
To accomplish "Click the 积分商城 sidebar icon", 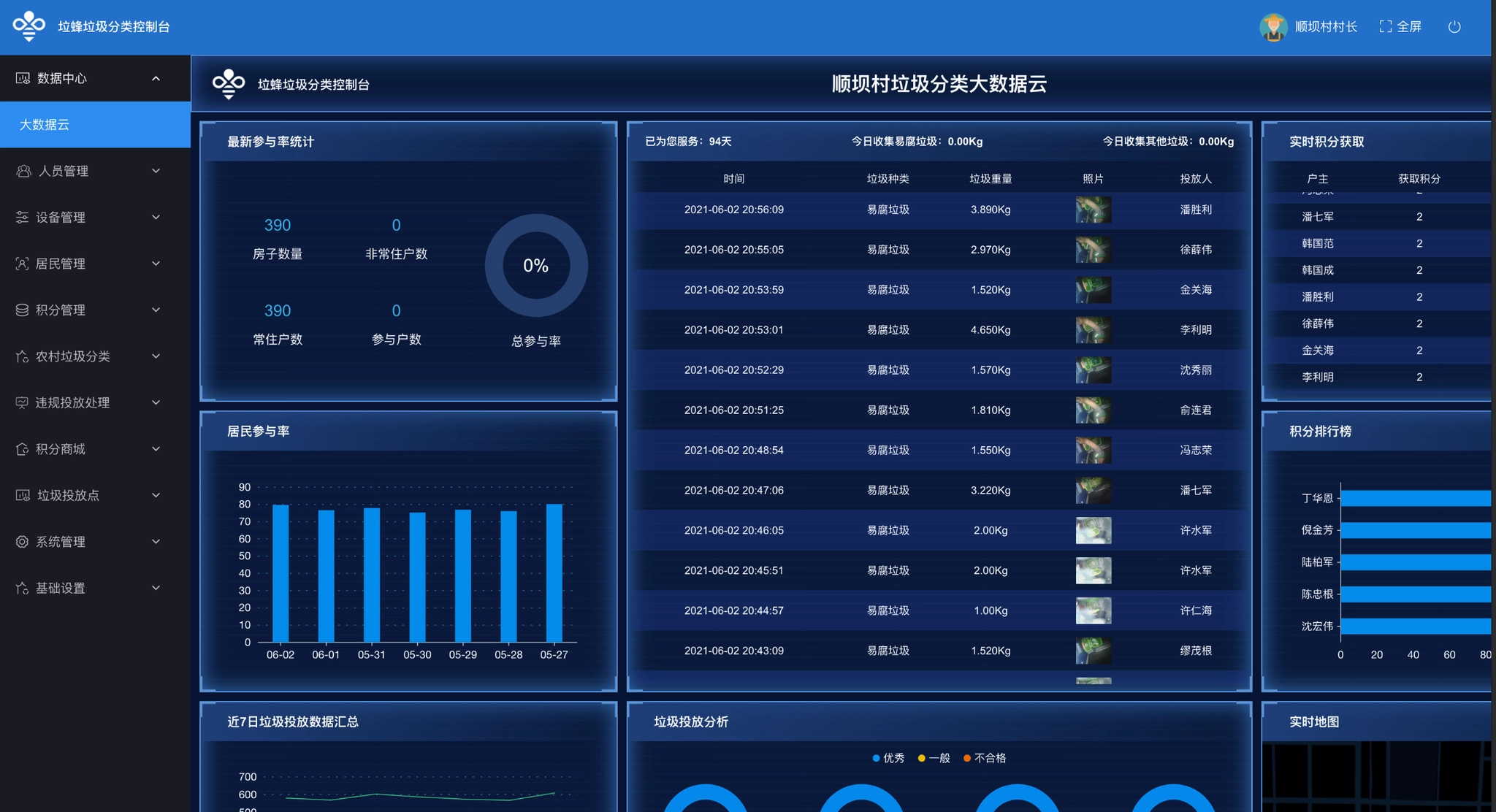I will pos(23,449).
